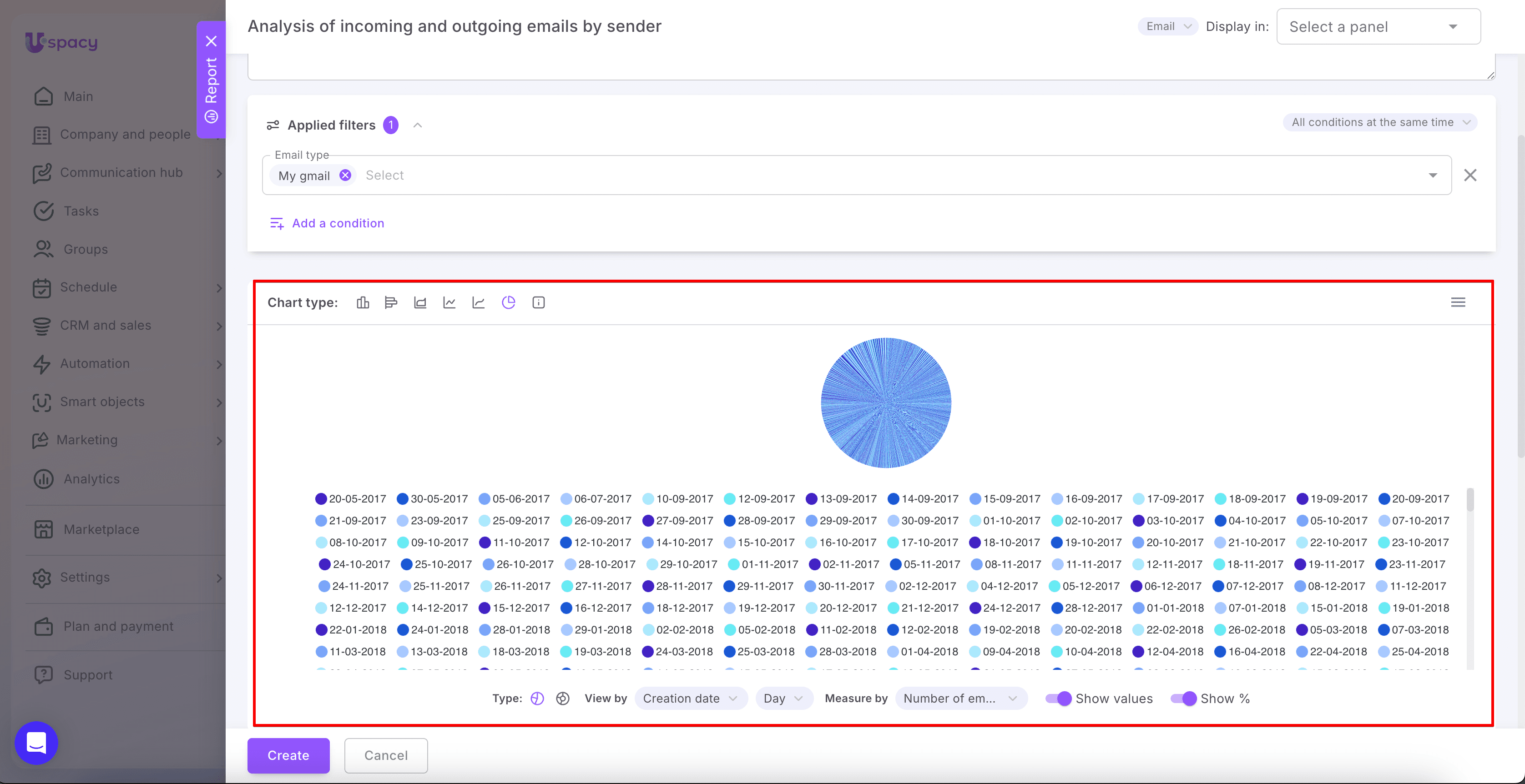This screenshot has width=1525, height=784.
Task: Click the Create button
Action: pos(288,755)
